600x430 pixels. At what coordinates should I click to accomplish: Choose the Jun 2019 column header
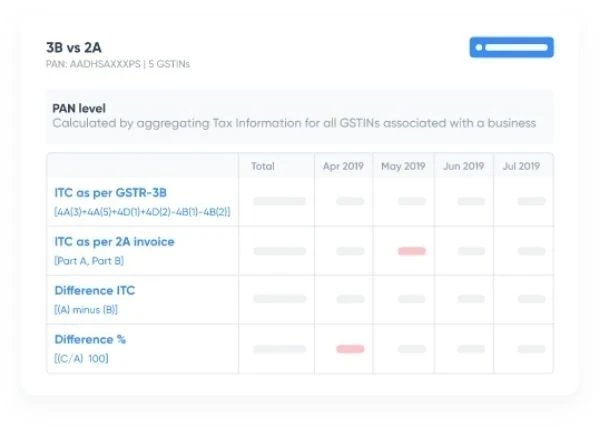[463, 166]
